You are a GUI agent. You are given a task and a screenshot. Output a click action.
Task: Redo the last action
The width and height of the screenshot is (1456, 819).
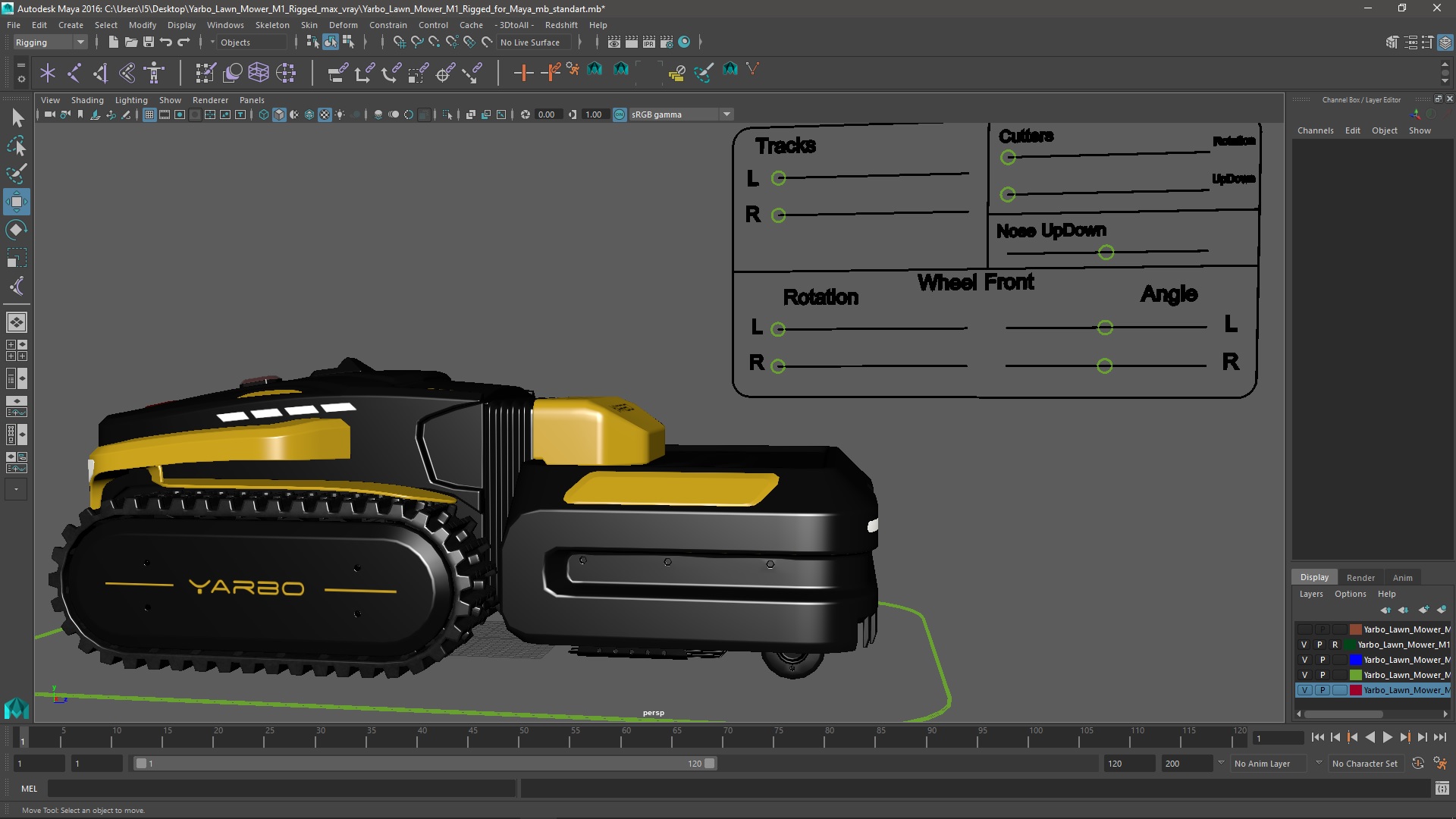[x=184, y=42]
